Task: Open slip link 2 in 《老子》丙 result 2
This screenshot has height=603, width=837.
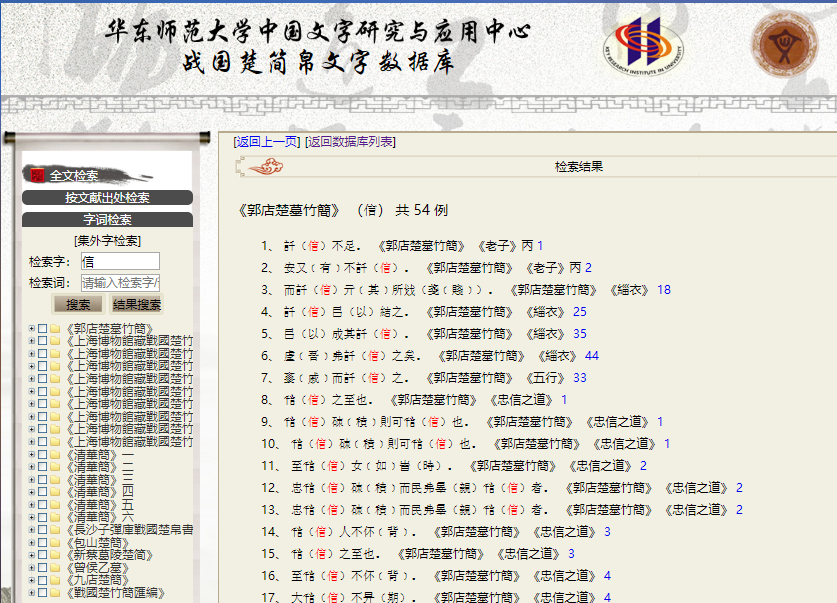Action: click(588, 267)
